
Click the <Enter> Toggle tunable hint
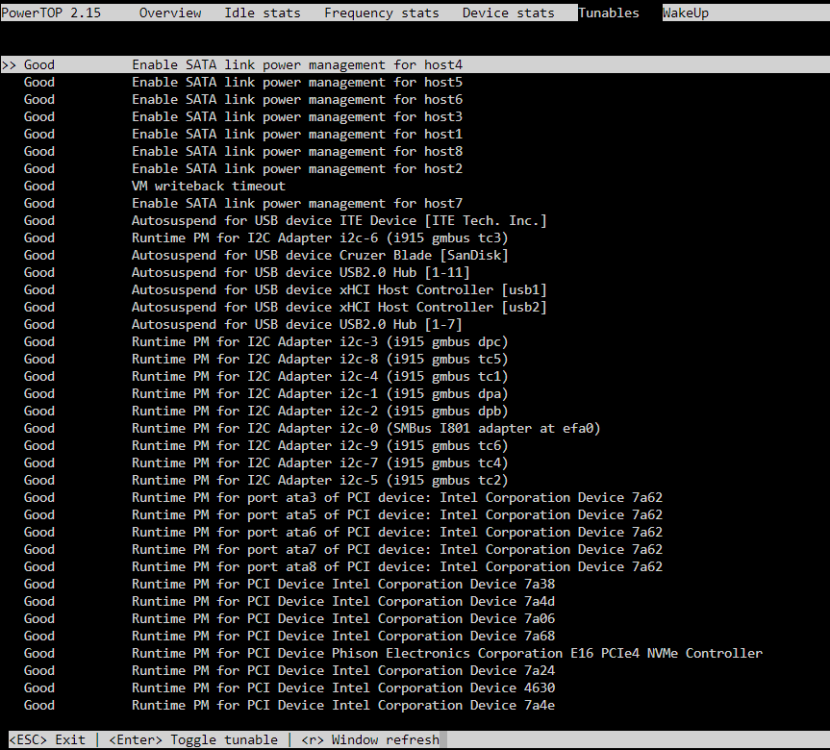click(193, 739)
